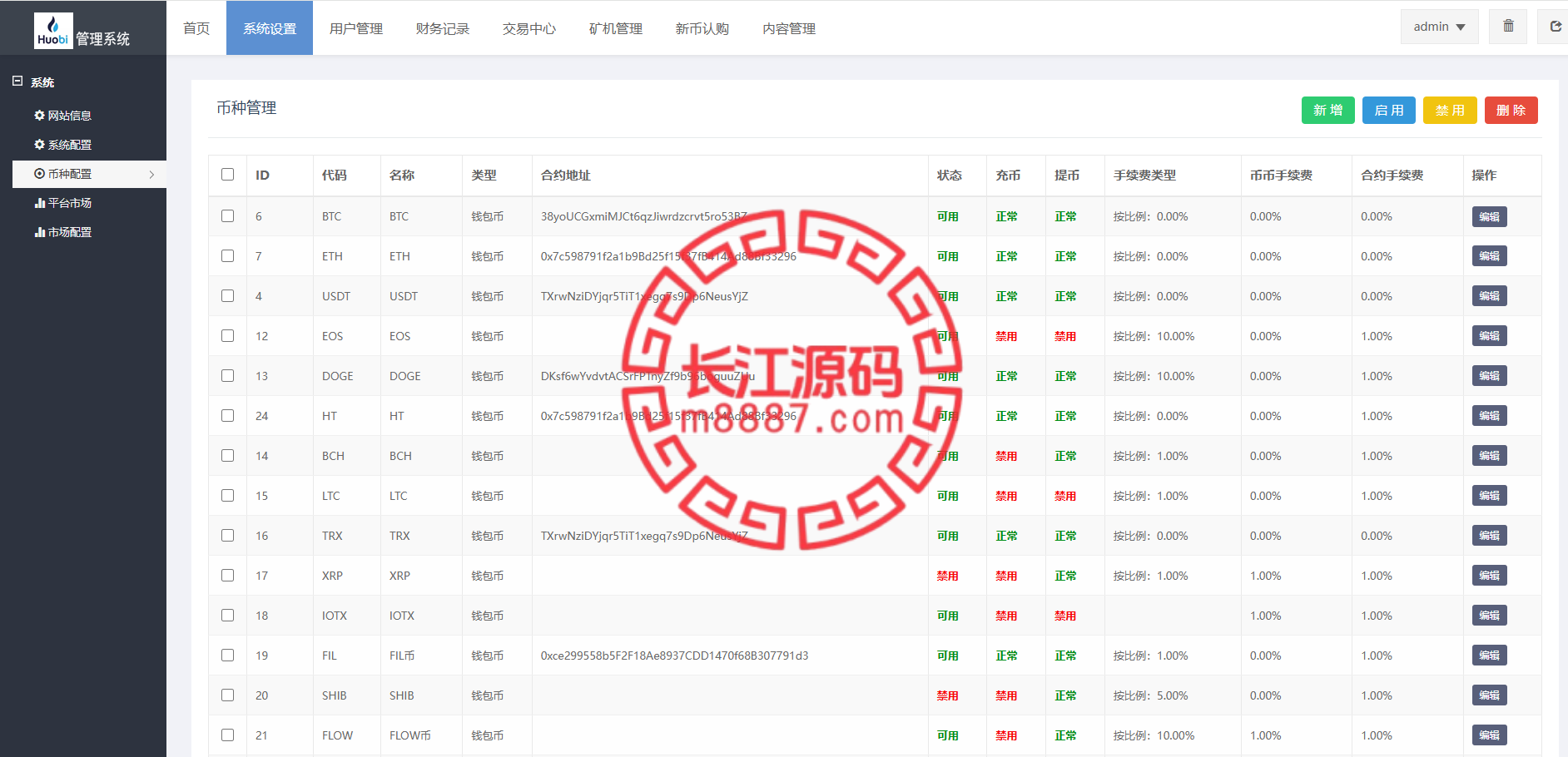
Task: Edit the USDT row
Action: (x=1490, y=297)
